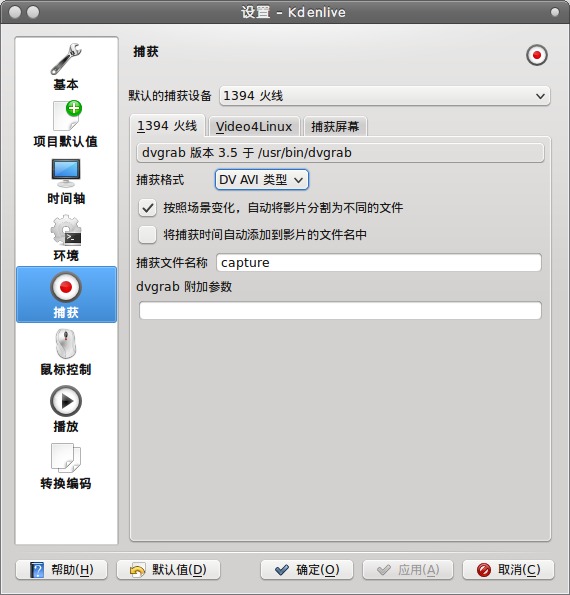This screenshot has height=595, width=570.
Task: Click the dvgrab 附加参数 input field
Action: click(340, 310)
